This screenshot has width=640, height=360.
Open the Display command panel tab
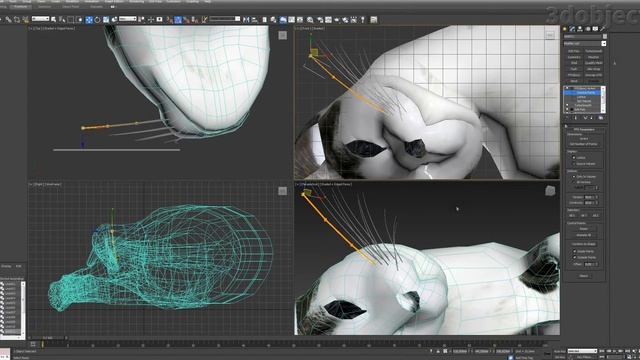pyautogui.click(x=595, y=29)
